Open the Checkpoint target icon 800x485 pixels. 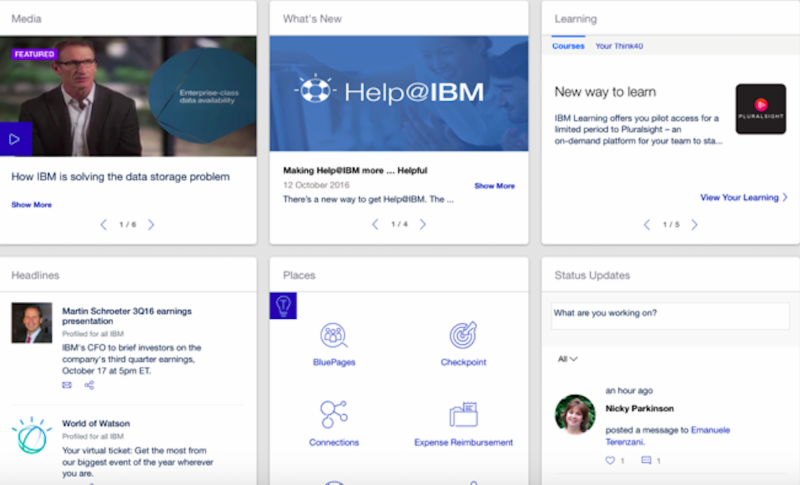463,335
